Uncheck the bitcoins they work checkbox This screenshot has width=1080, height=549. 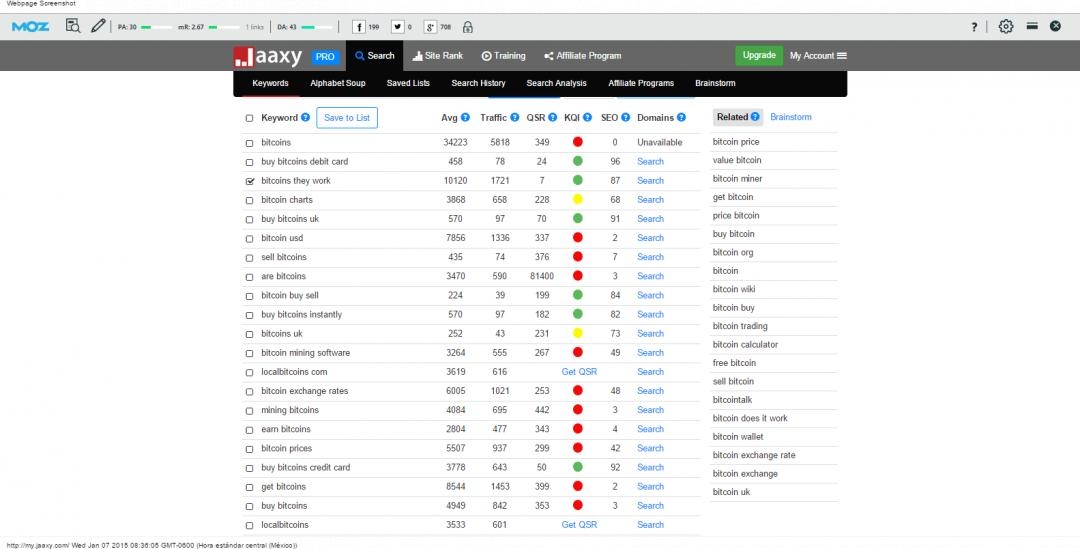pyautogui.click(x=249, y=181)
